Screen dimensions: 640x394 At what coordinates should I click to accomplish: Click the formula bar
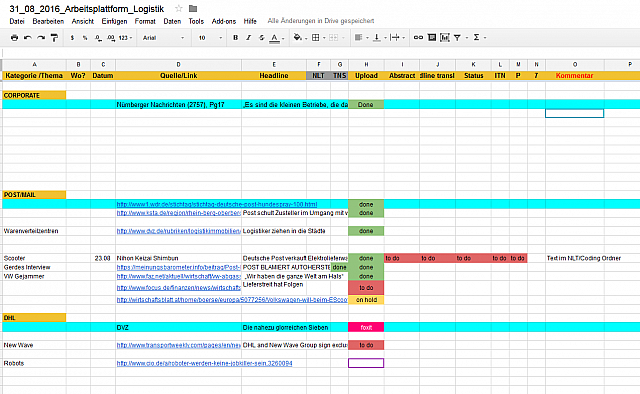pos(320,53)
